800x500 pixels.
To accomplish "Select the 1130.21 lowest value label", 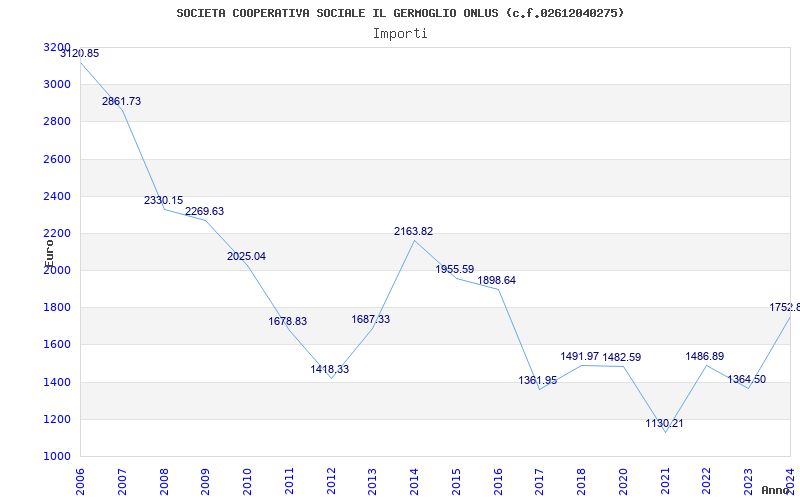I will [664, 423].
